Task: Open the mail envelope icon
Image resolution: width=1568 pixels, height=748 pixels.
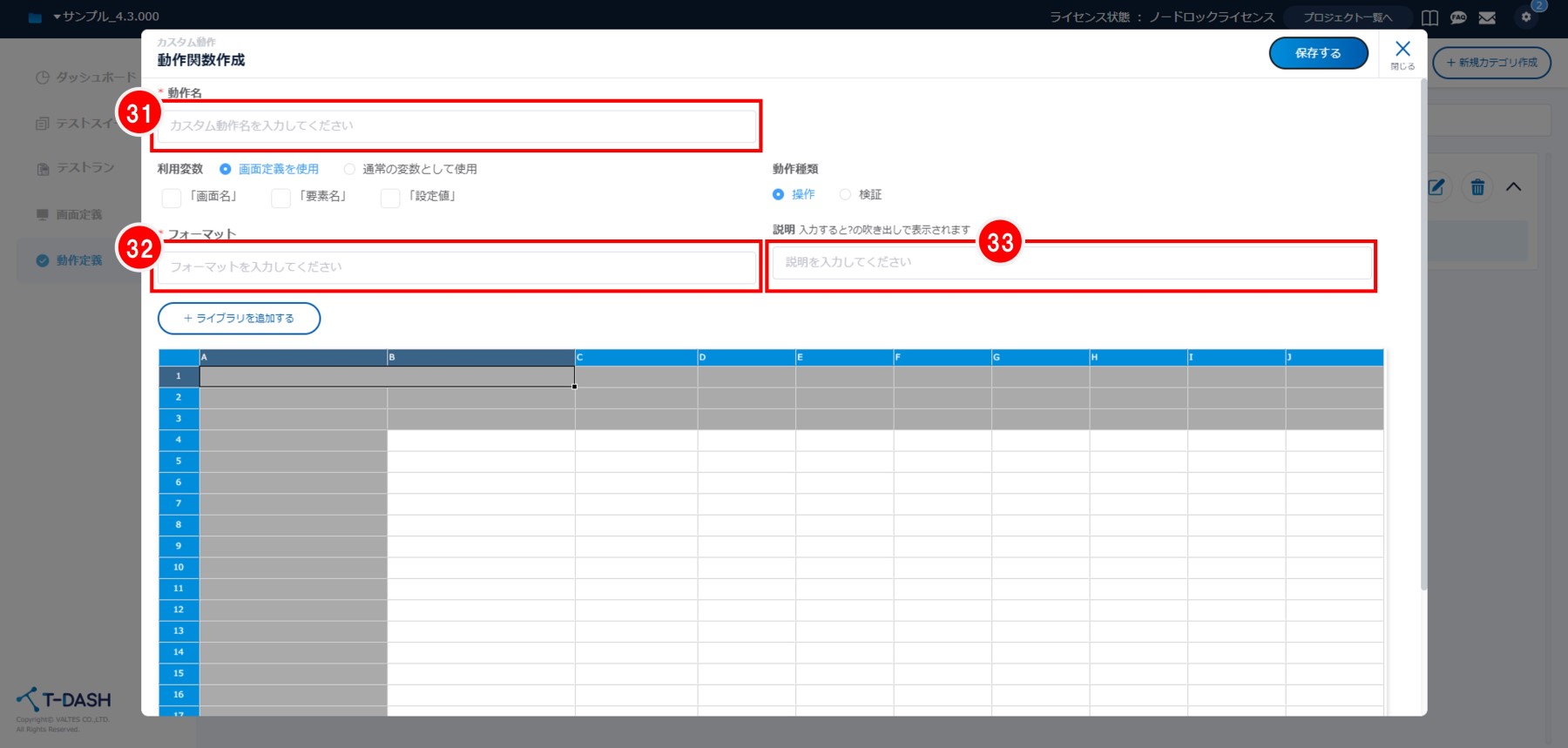Action: [1487, 17]
